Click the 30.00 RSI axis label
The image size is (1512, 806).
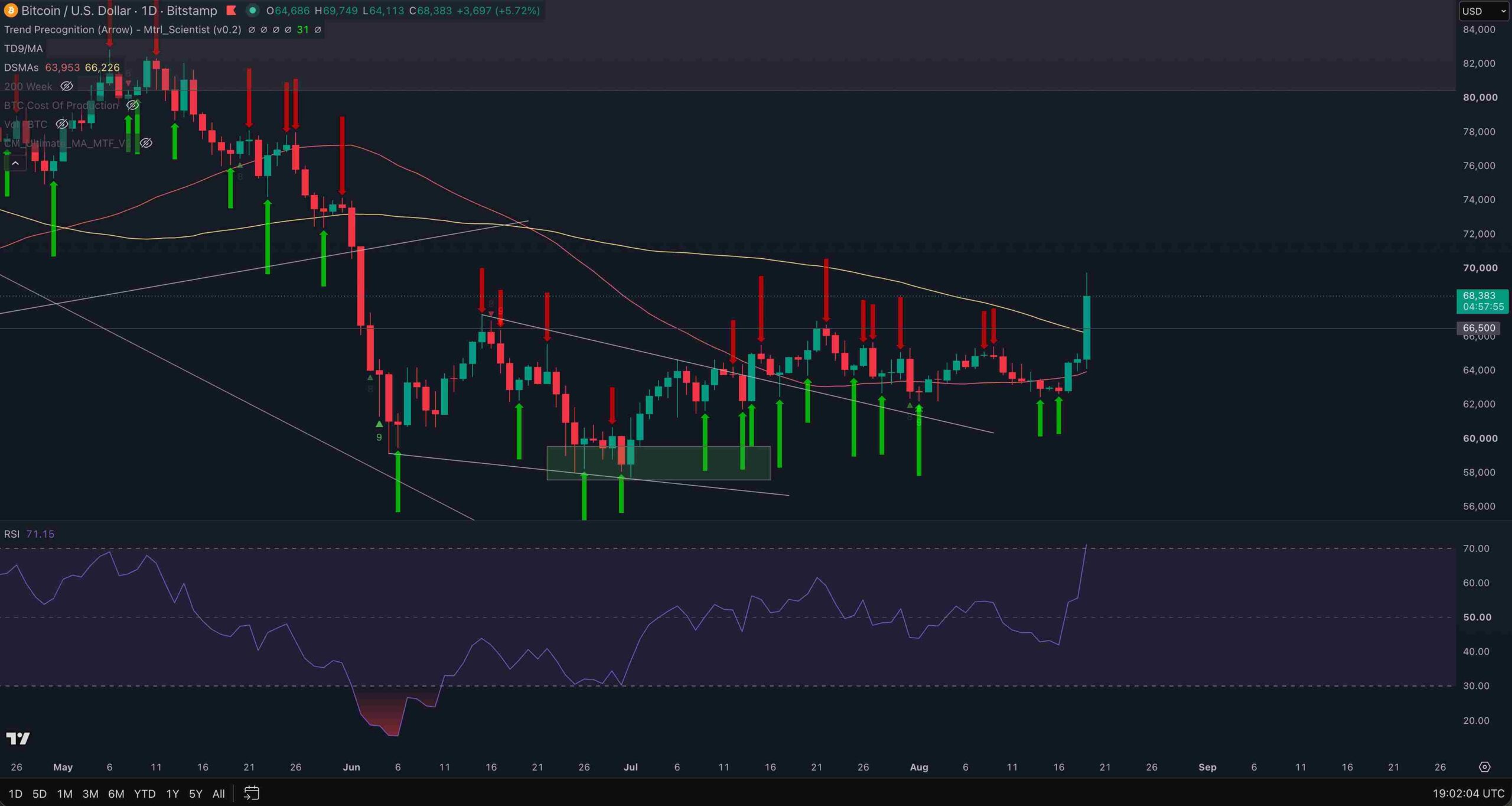point(1476,686)
